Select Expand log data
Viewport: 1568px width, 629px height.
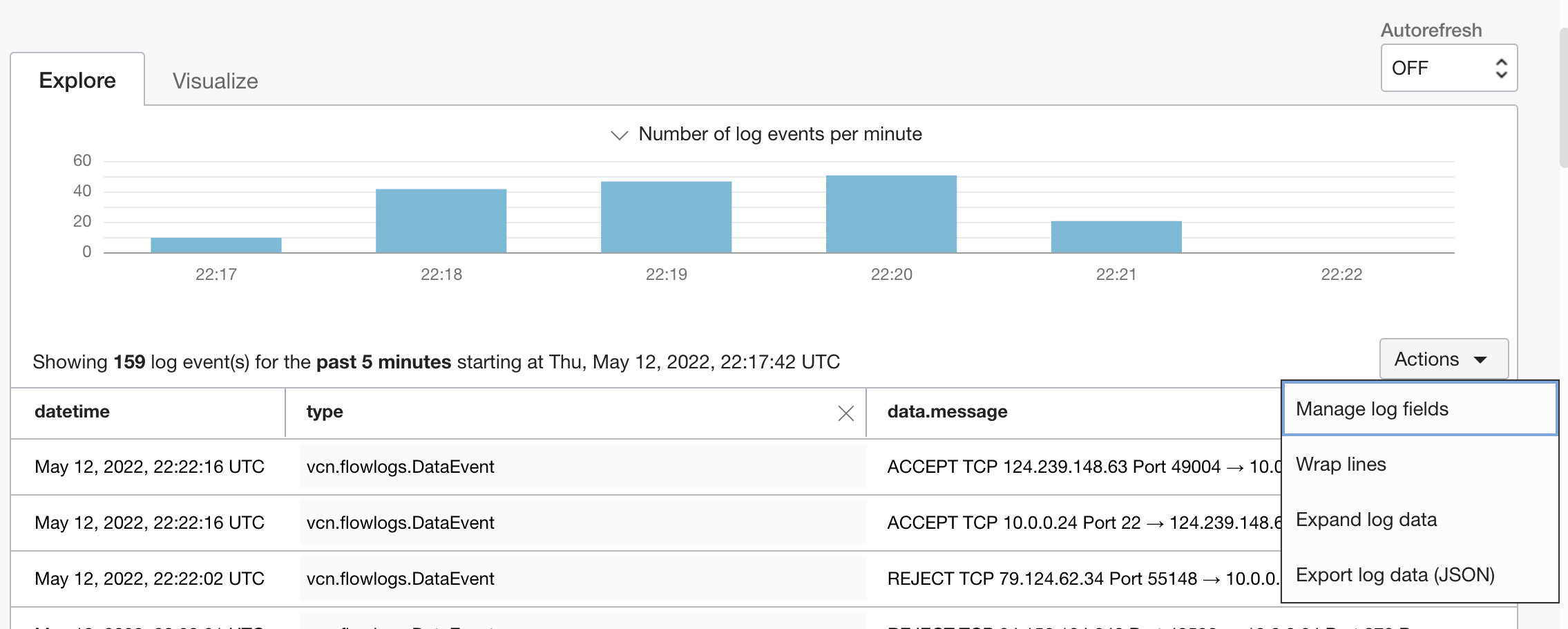[x=1367, y=519]
